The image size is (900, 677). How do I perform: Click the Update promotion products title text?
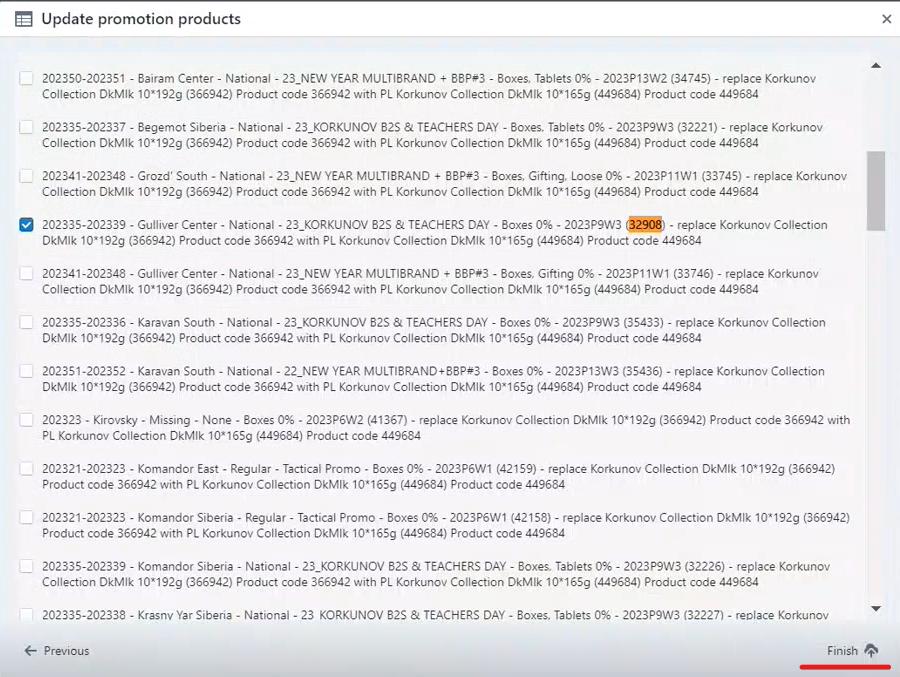(141, 19)
